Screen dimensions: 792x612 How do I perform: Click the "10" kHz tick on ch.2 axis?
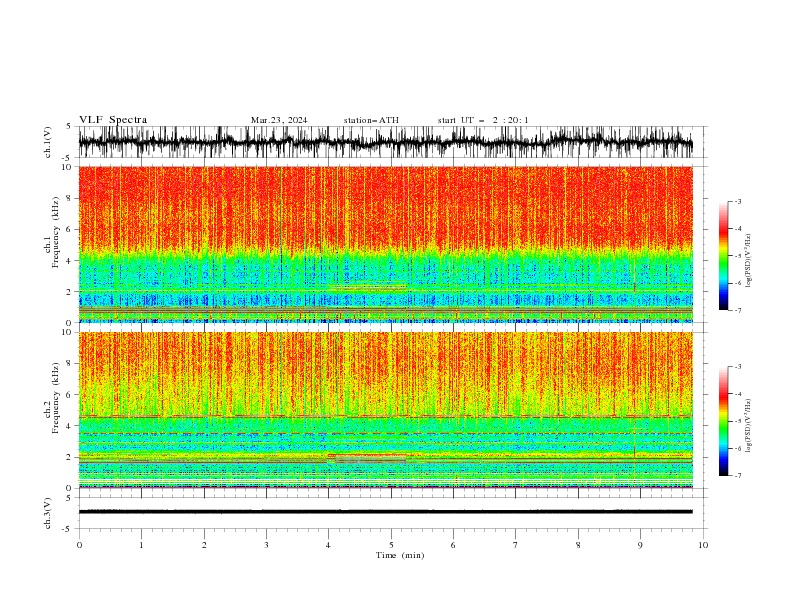(x=68, y=332)
